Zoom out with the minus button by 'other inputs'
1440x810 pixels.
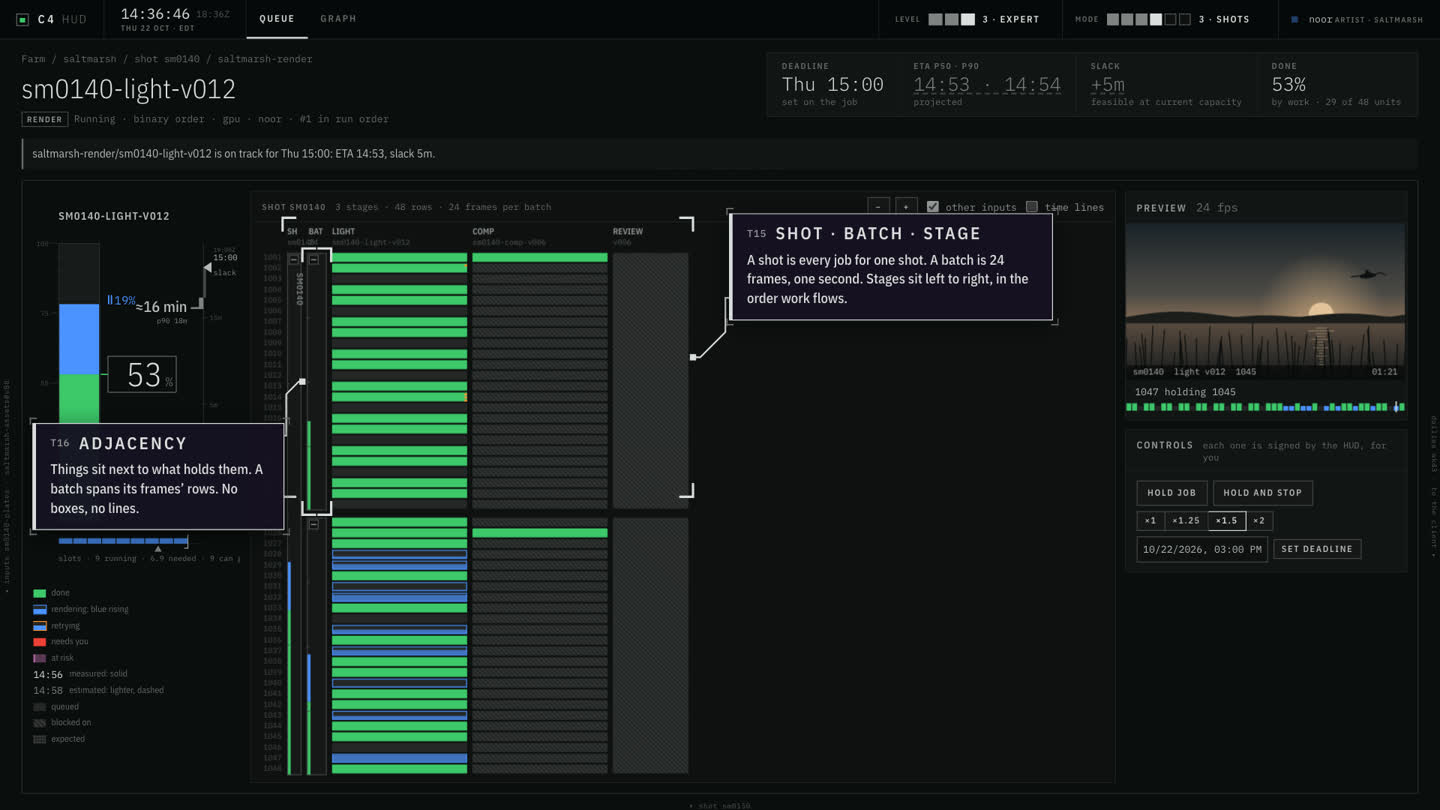(877, 207)
